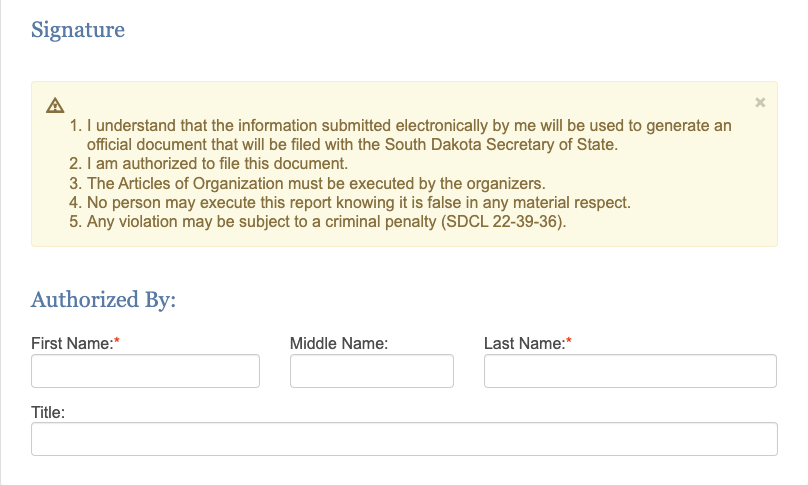Click the Title label
This screenshot has width=808, height=485.
(x=48, y=412)
